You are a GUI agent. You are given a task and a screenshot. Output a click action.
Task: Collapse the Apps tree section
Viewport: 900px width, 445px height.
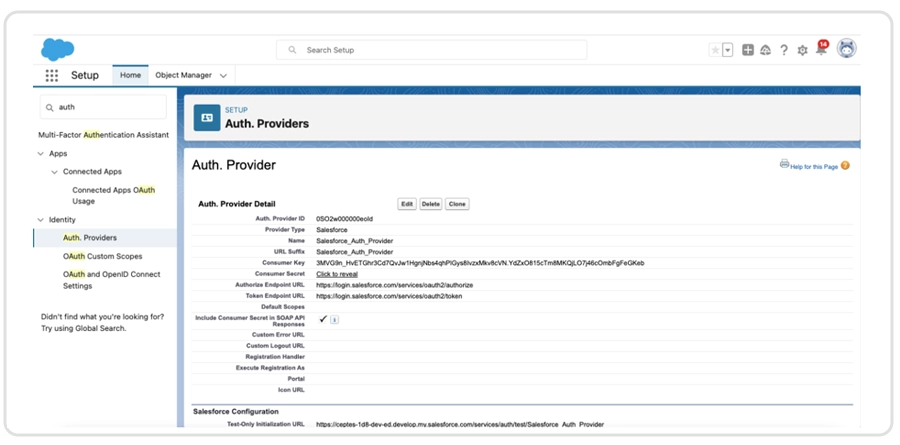40,154
